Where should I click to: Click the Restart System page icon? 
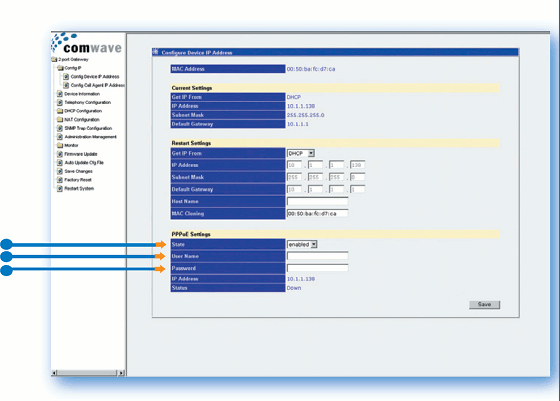[60, 189]
